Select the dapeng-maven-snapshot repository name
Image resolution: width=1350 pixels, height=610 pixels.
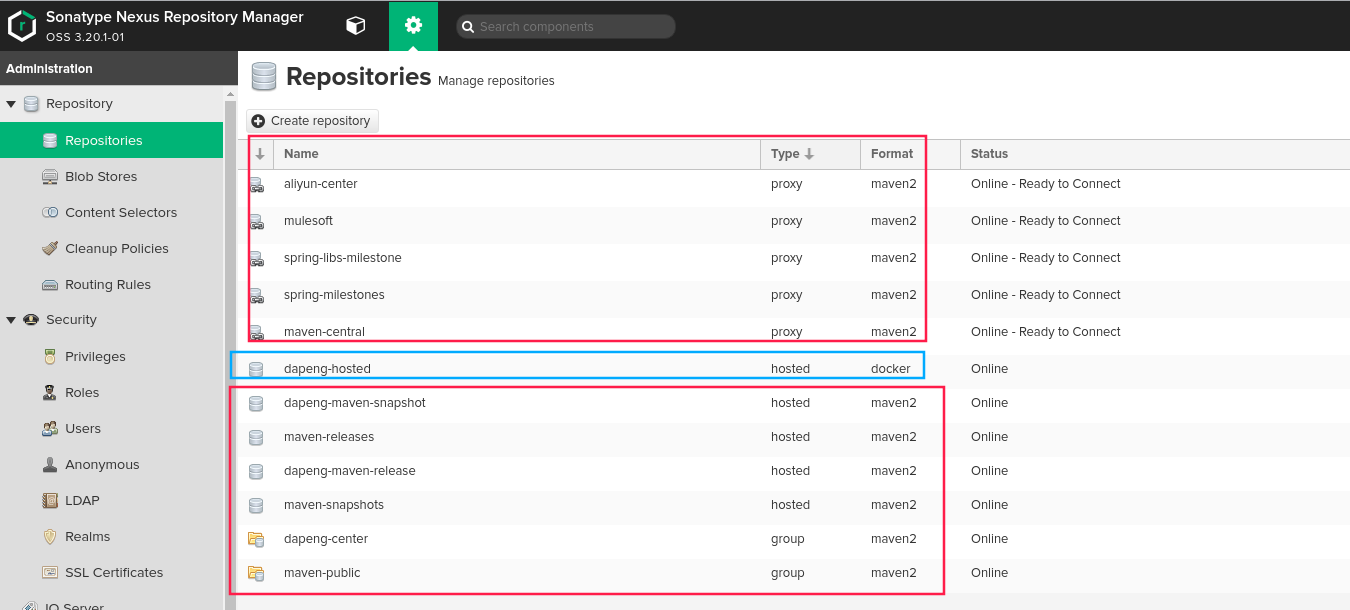(355, 403)
